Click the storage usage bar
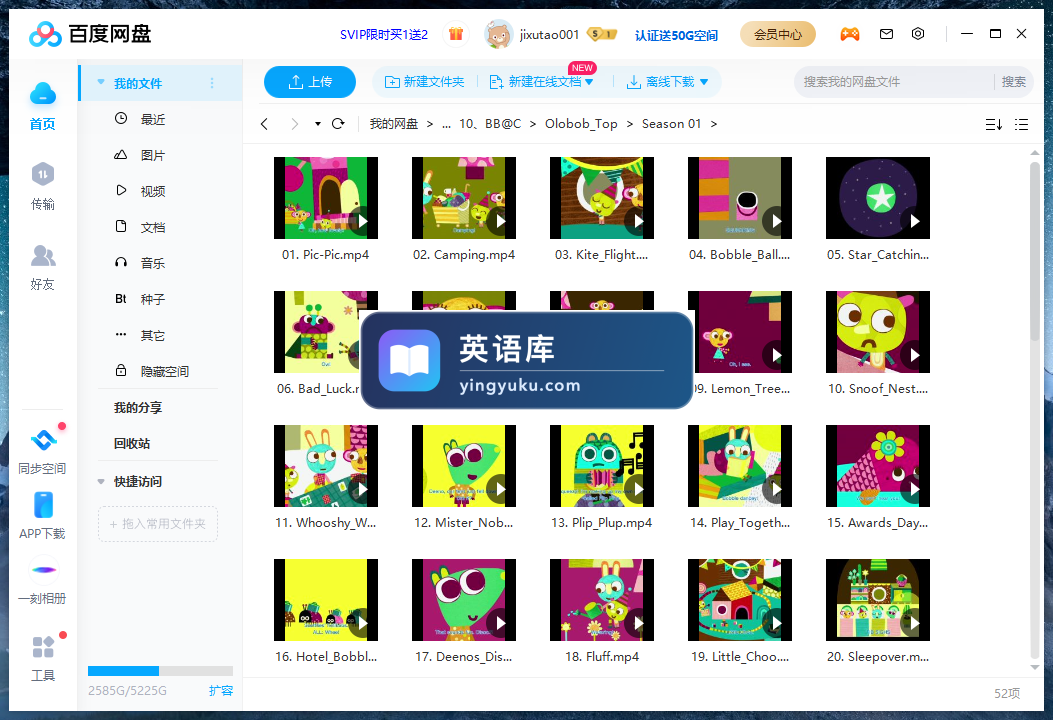The width and height of the screenshot is (1053, 720). pos(161,671)
